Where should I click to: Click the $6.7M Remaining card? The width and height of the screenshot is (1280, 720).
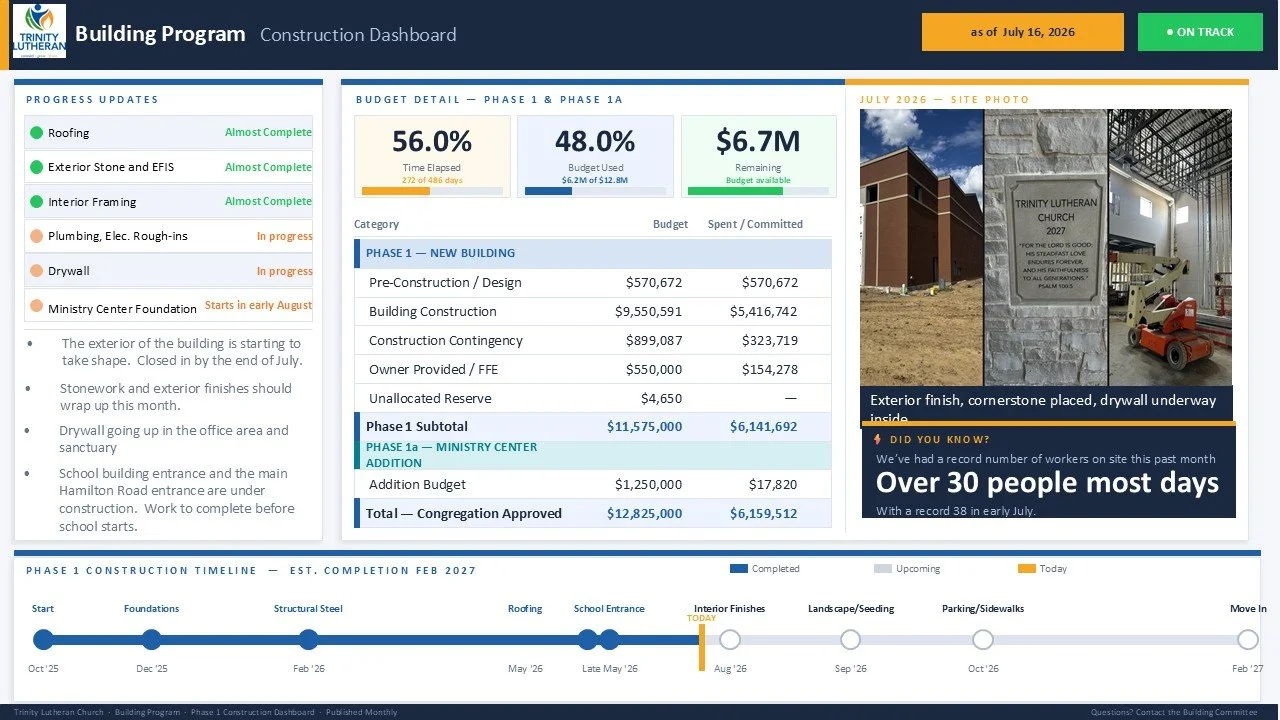click(758, 157)
